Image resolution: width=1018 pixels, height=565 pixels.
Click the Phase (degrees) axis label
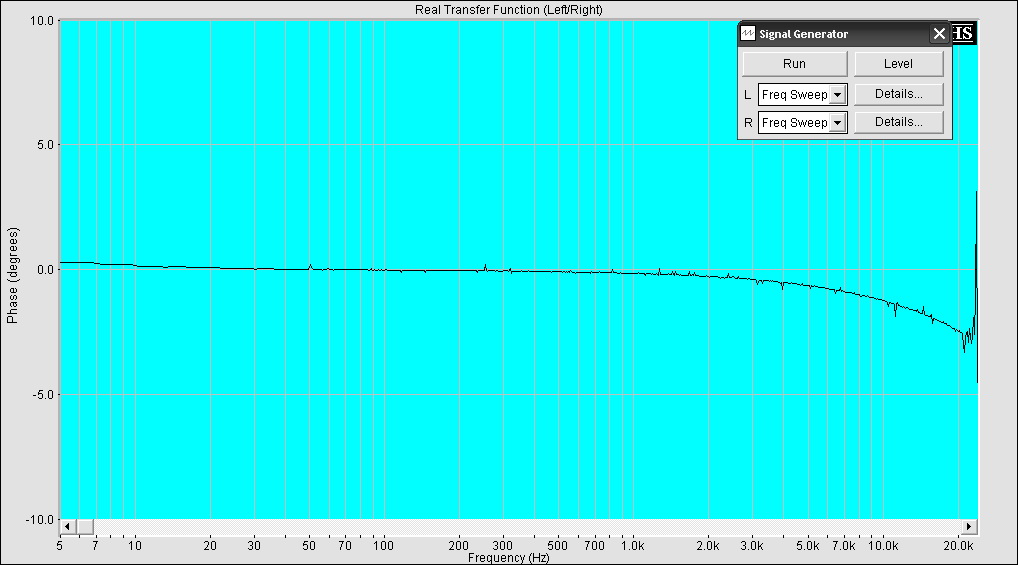pos(13,270)
